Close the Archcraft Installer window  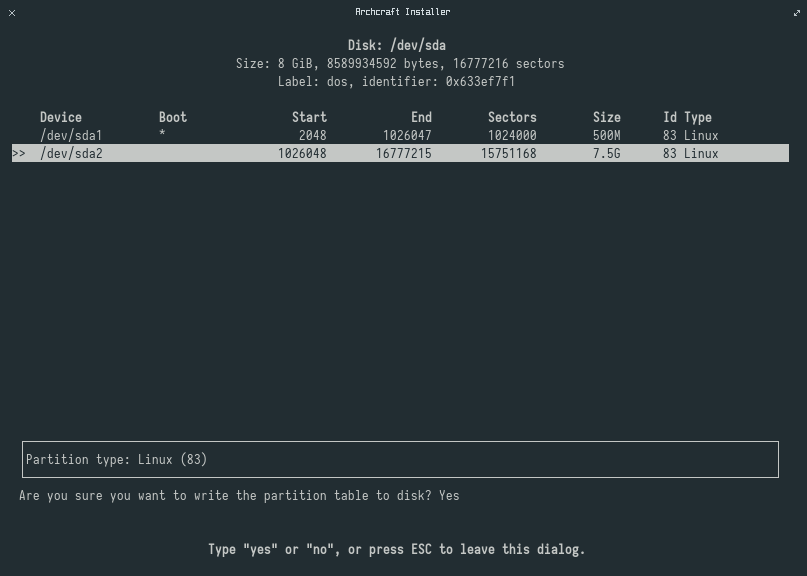coord(12,13)
